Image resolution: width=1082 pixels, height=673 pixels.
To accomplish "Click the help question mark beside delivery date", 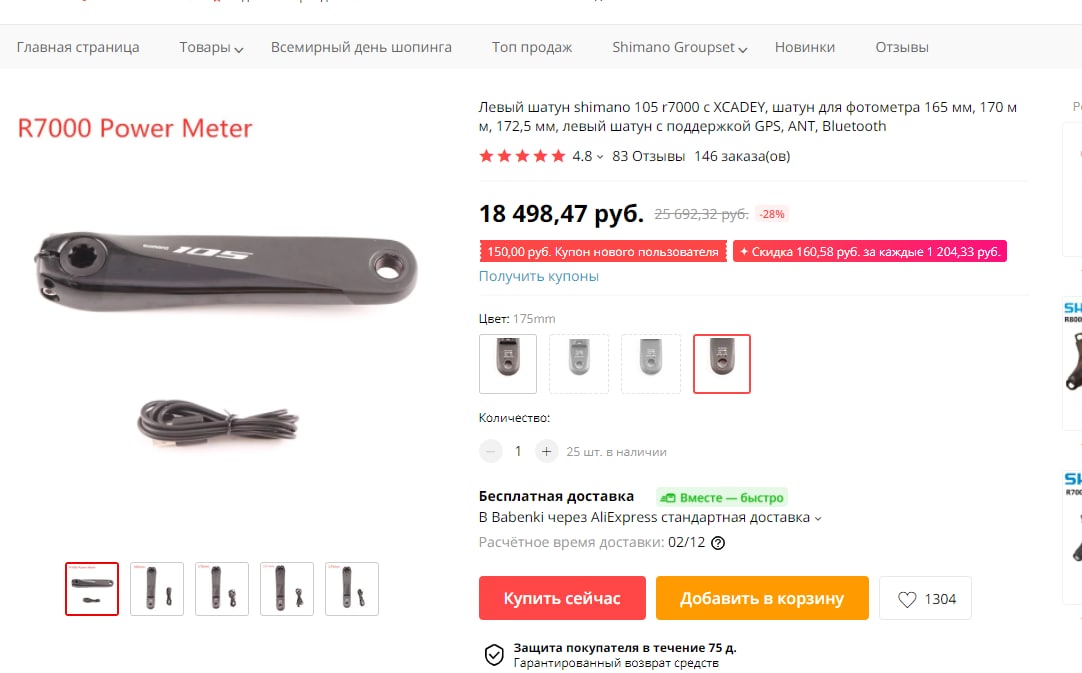I will [718, 543].
